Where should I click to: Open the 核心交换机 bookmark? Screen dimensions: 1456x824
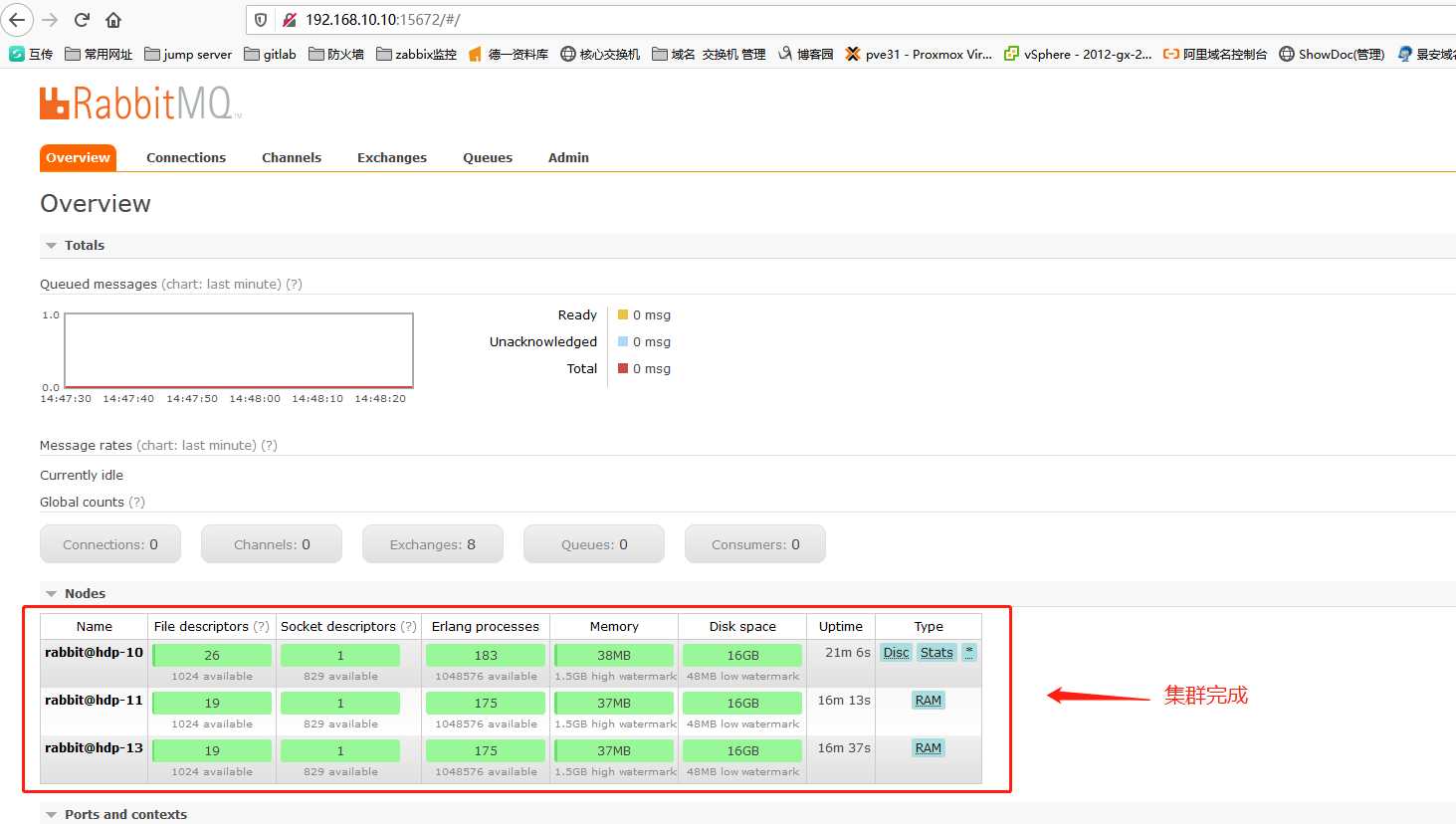pyautogui.click(x=600, y=54)
